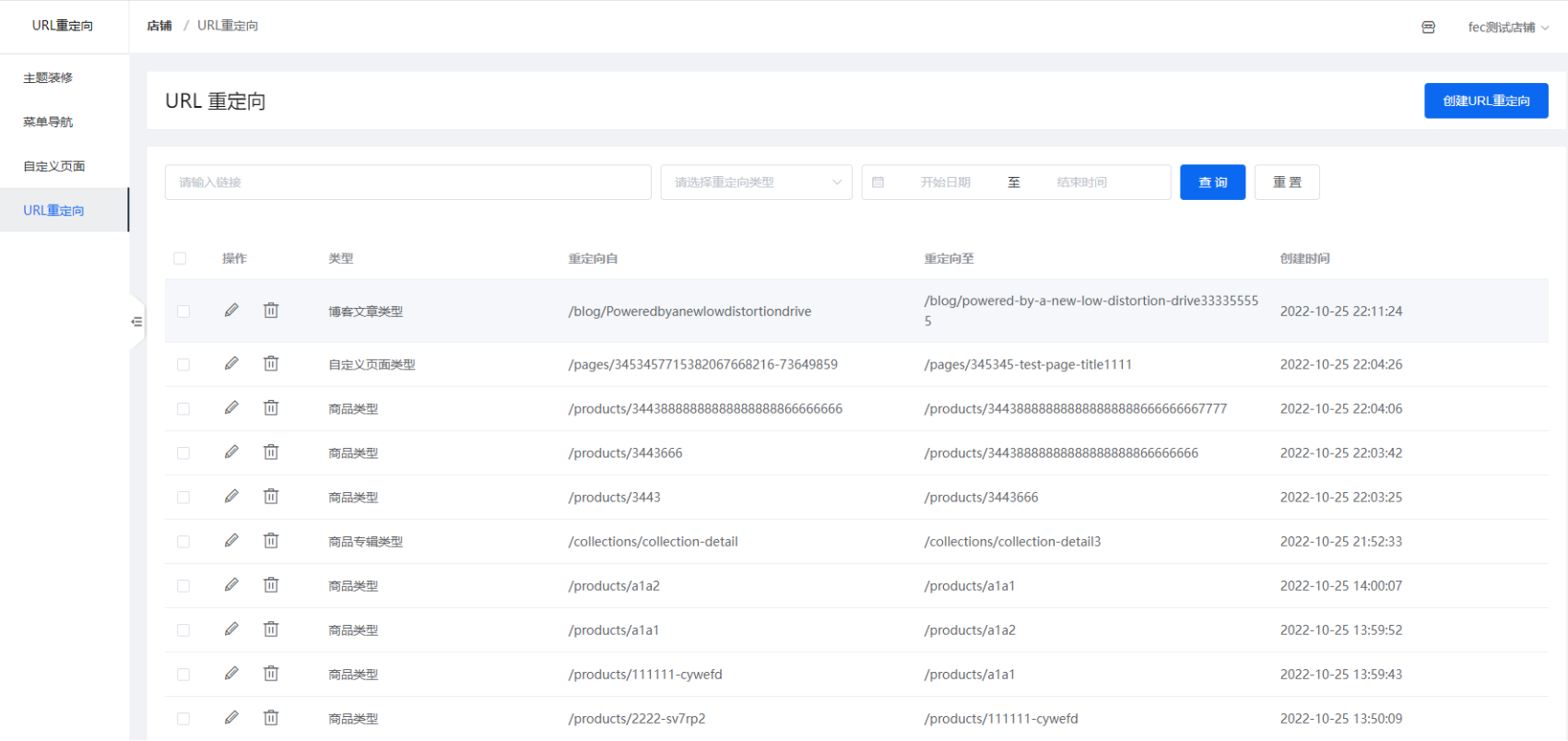1568x741 pixels.
Task: Click the 重置 reset button
Action: click(1287, 182)
